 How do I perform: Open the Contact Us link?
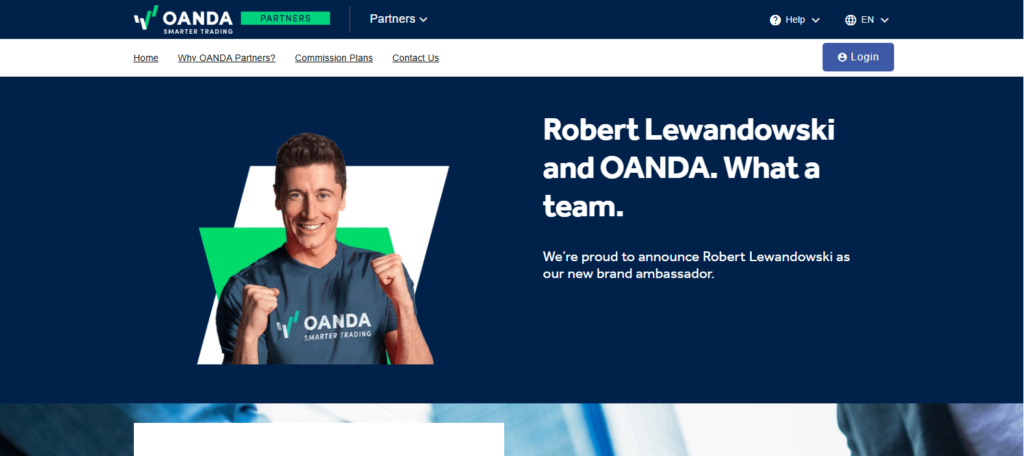[x=415, y=58]
